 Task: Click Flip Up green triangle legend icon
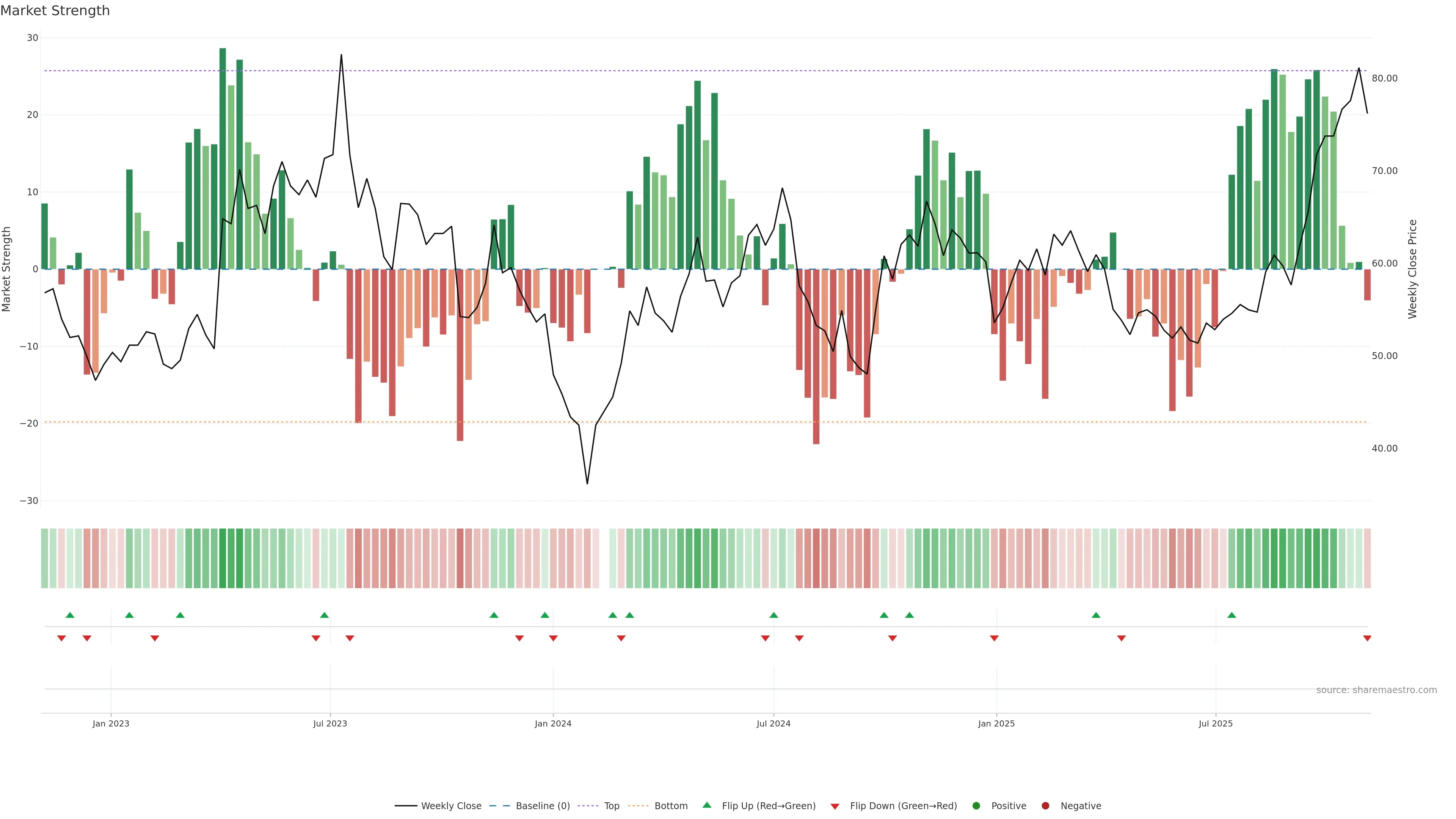coord(706,805)
